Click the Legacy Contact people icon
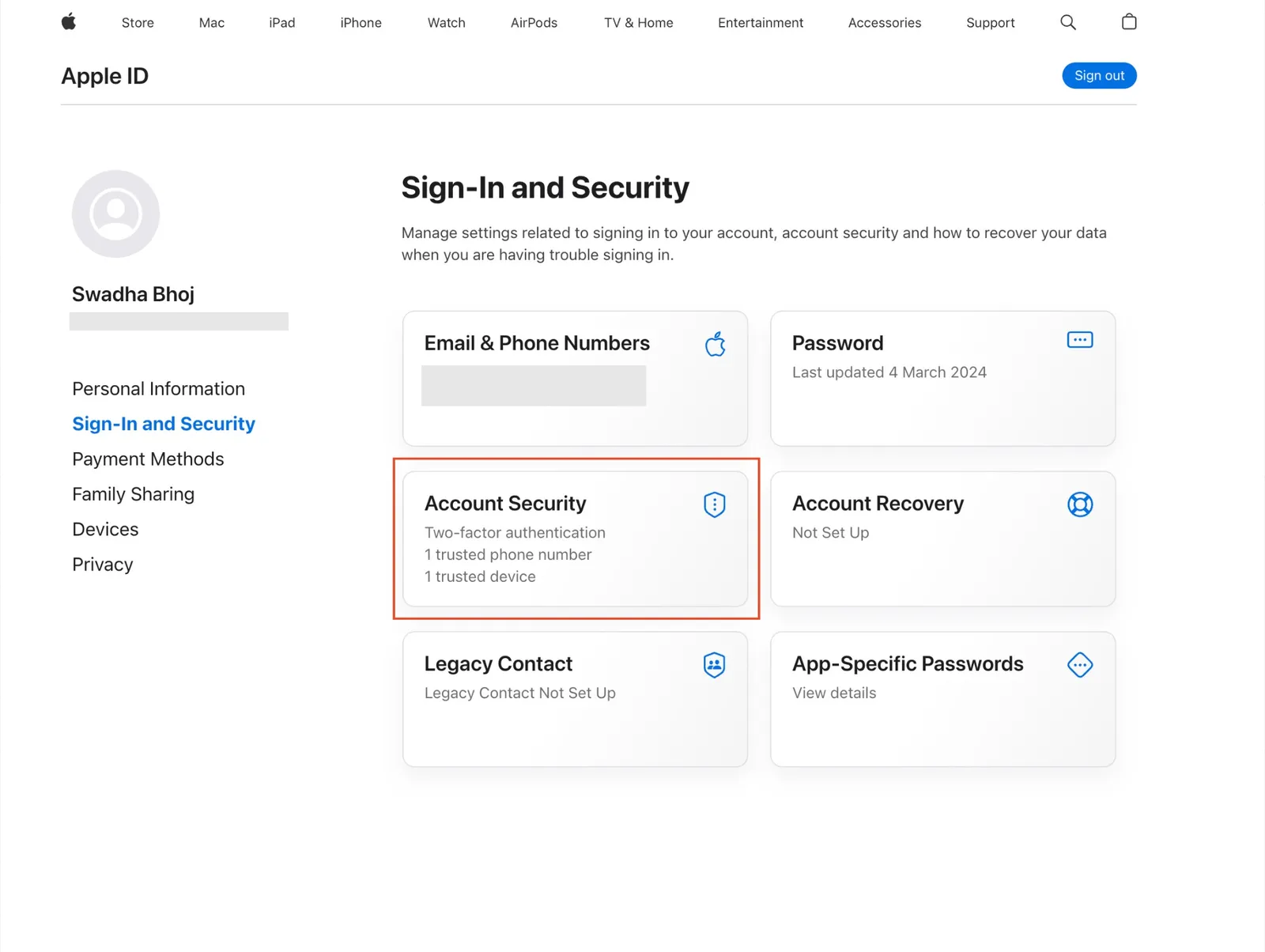 (715, 665)
